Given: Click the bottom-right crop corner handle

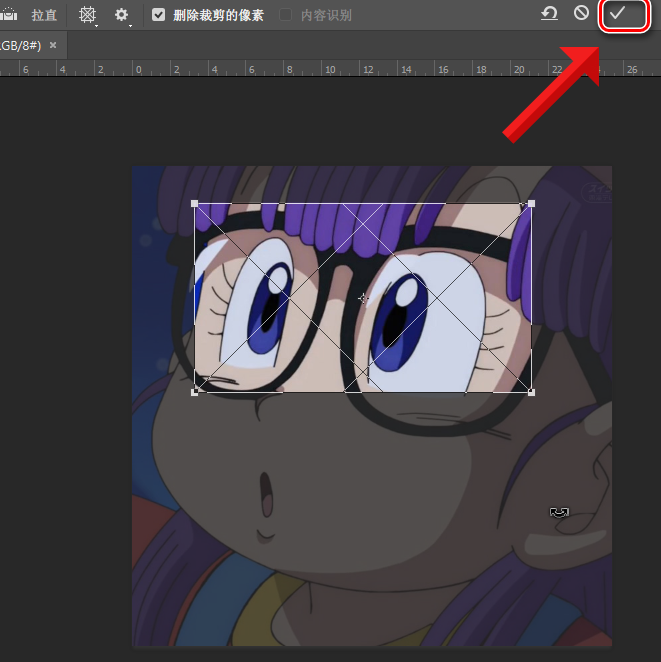Looking at the screenshot, I should 530,391.
